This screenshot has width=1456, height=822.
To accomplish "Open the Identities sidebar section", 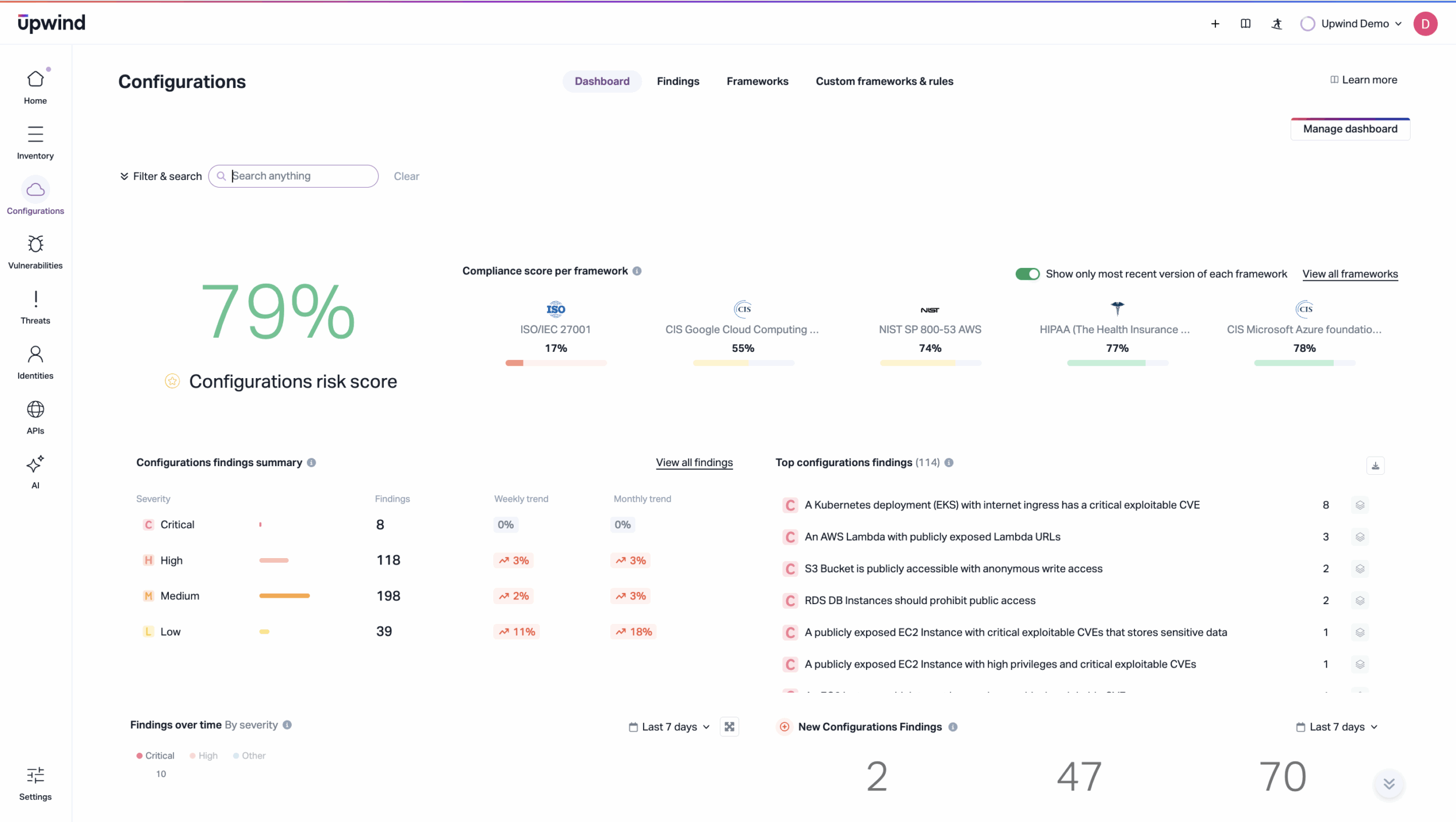I will 36,355.
